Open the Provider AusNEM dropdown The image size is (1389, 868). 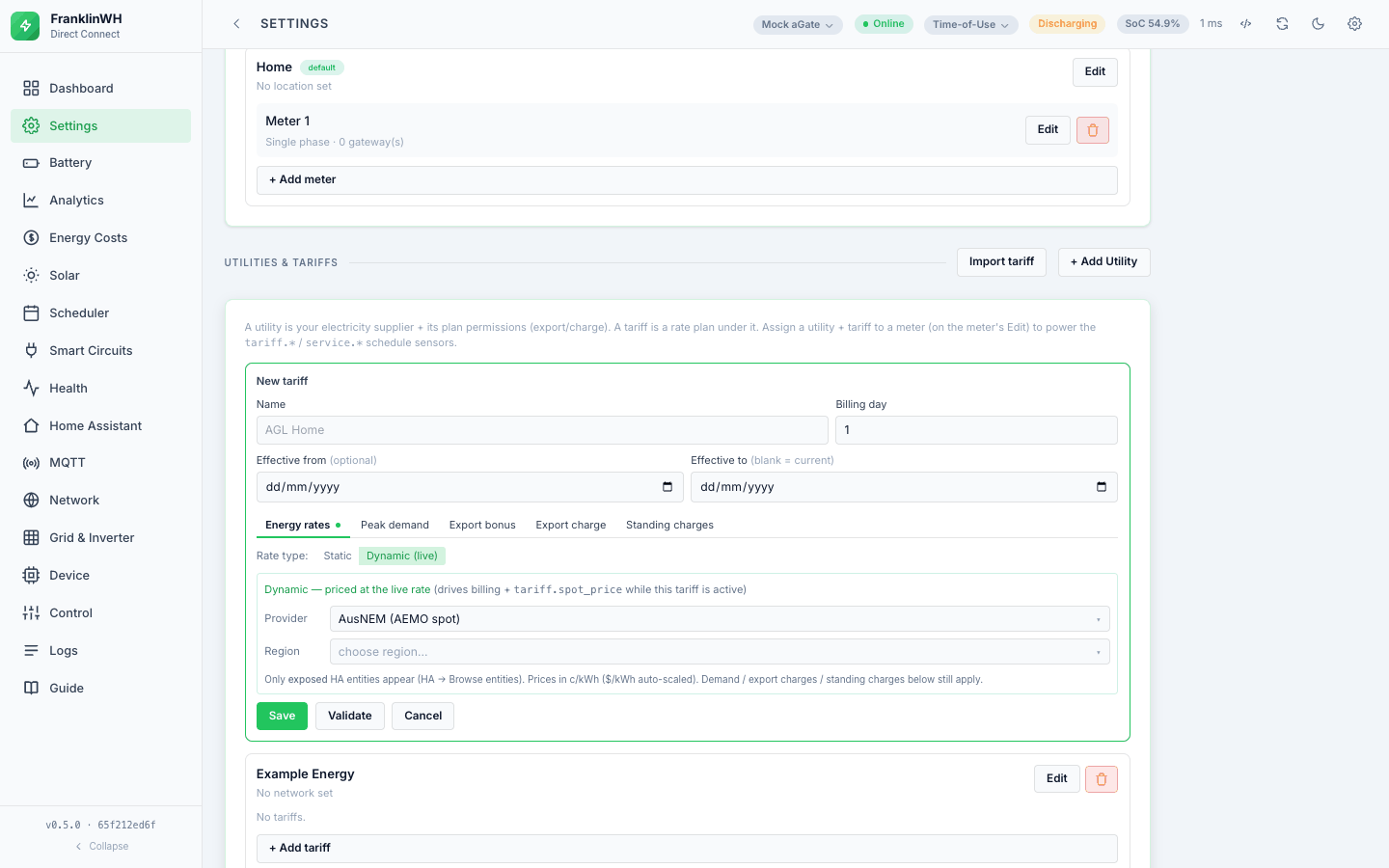pyautogui.click(x=720, y=619)
